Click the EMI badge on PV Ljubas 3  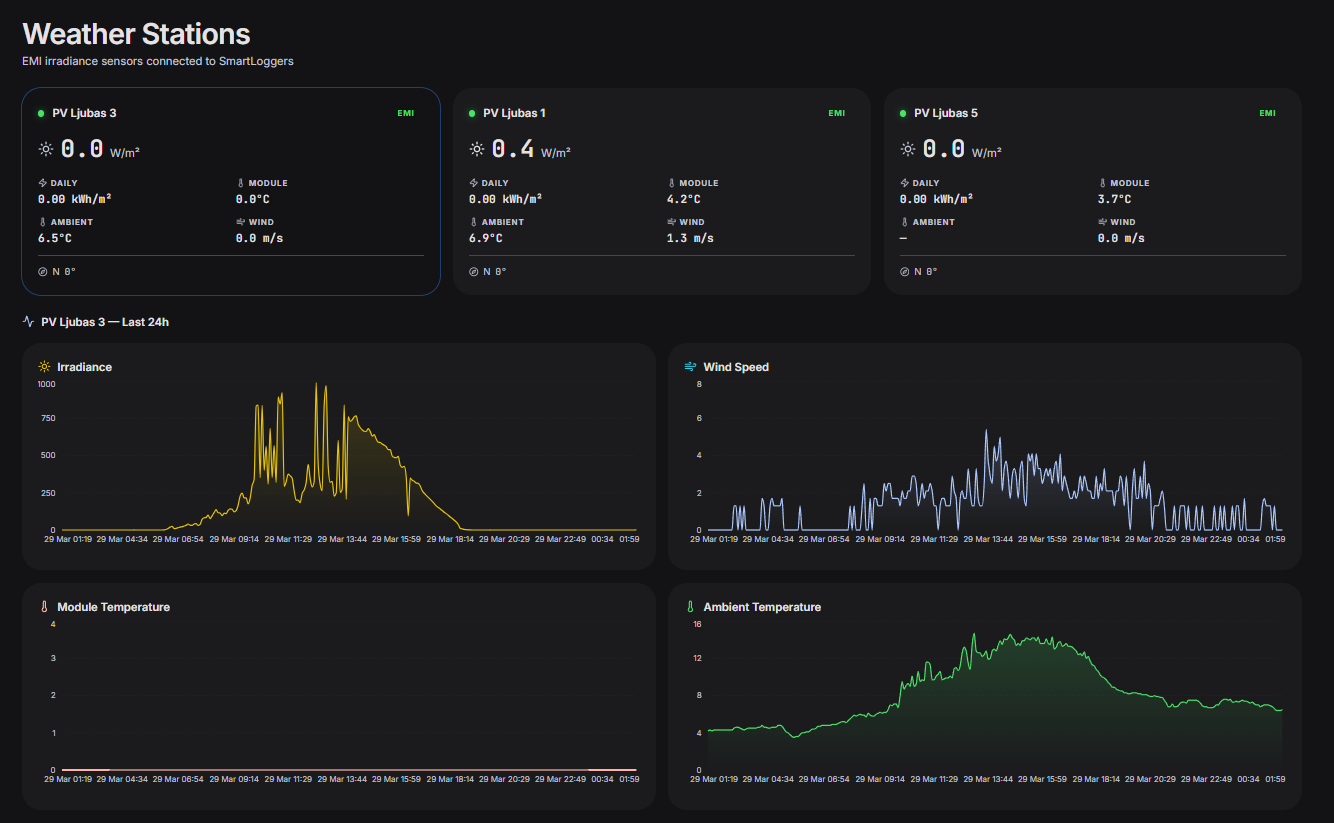click(x=405, y=113)
